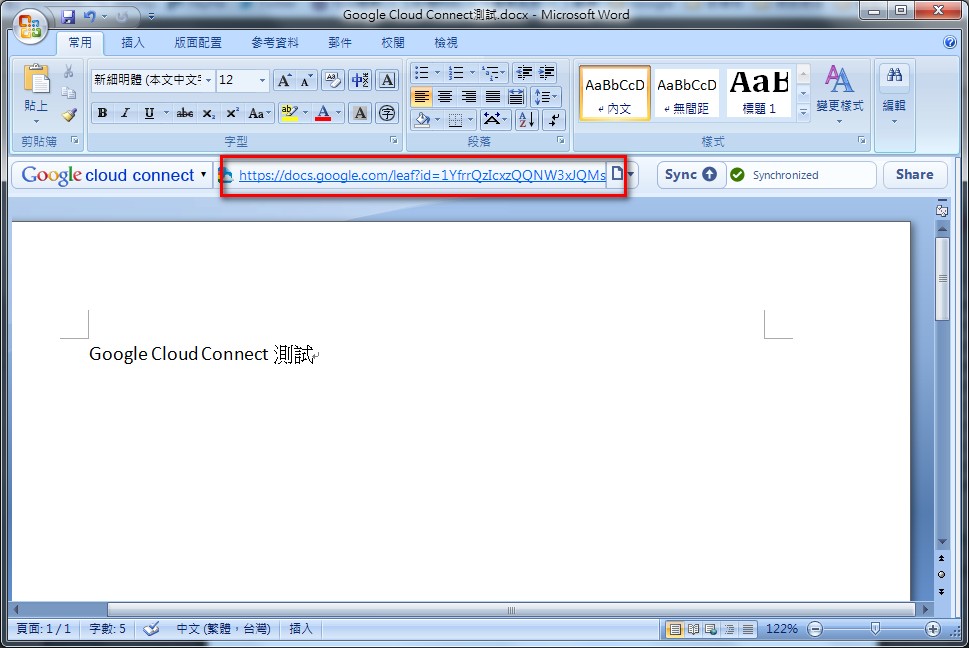Image resolution: width=969 pixels, height=648 pixels.
Task: Apply text highlight color
Action: pyautogui.click(x=289, y=113)
